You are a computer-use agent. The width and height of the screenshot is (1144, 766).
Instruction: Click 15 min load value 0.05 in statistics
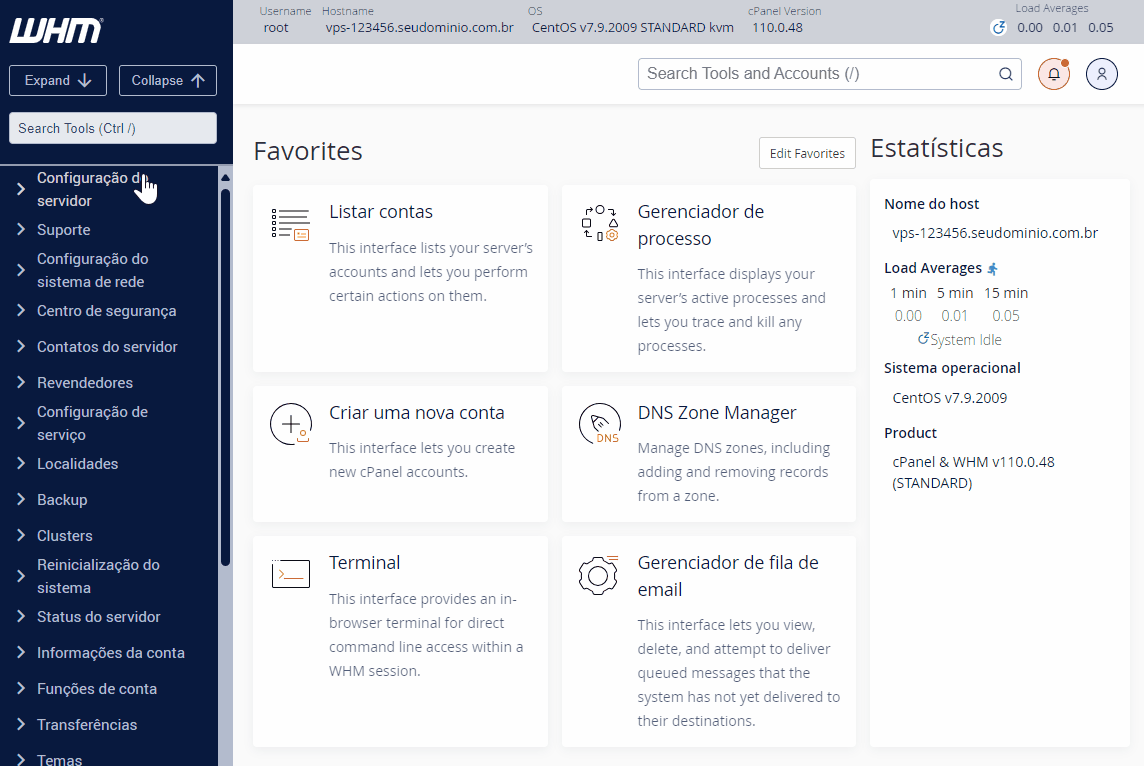click(1005, 316)
